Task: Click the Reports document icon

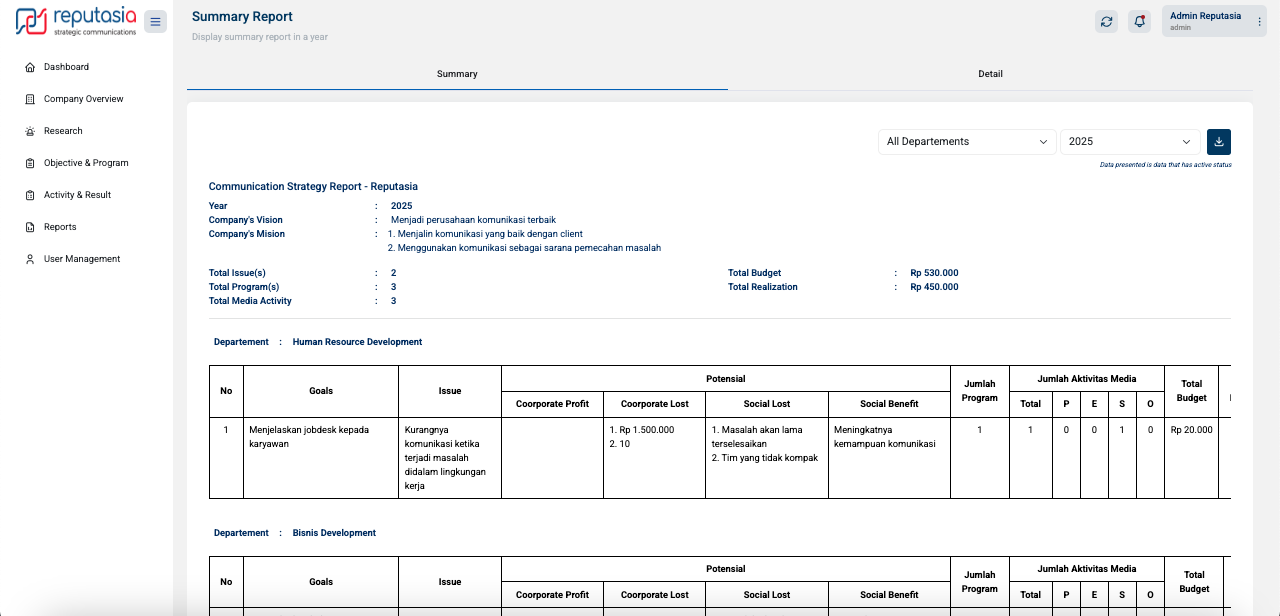Action: tap(30, 227)
